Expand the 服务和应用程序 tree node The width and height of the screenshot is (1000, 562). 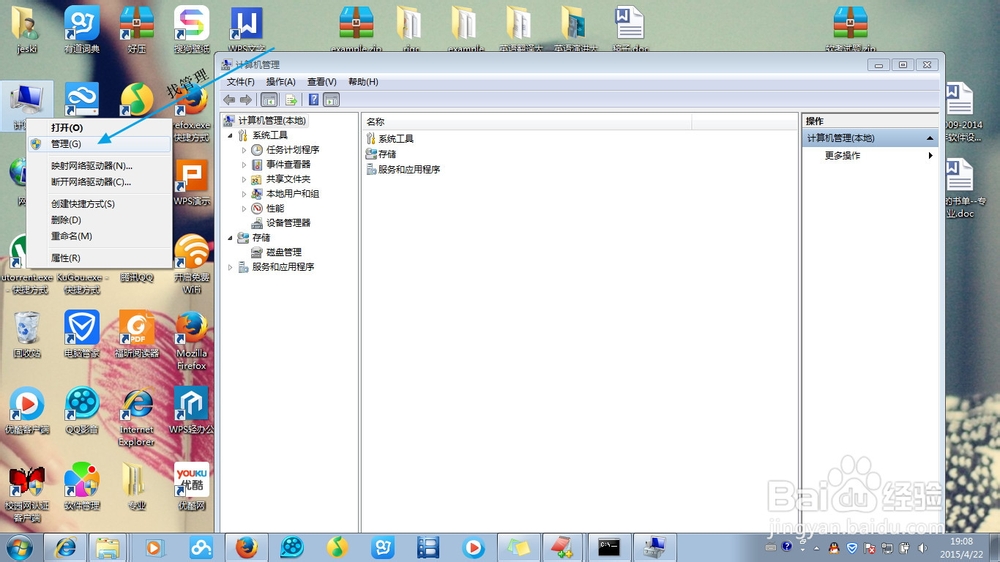coord(230,267)
